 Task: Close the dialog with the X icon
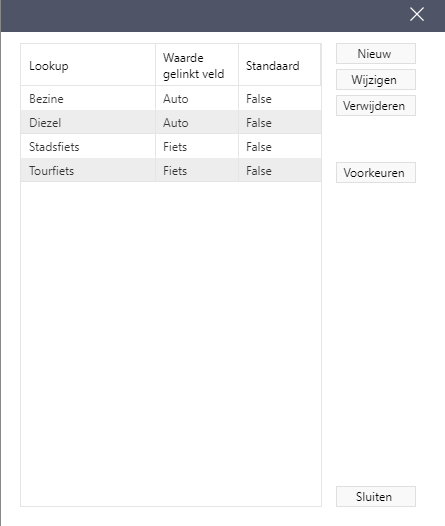[417, 14]
